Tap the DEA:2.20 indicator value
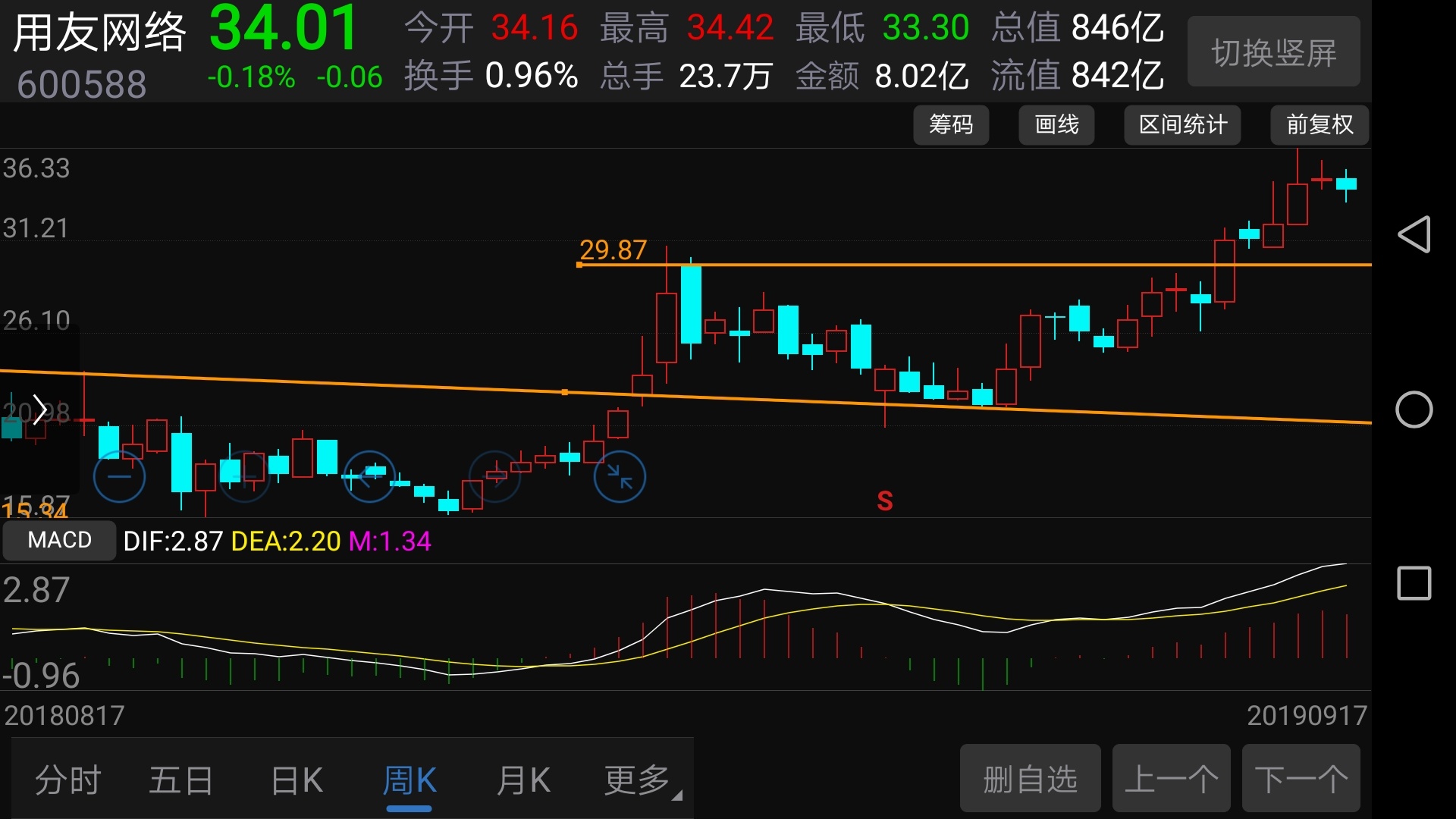 click(x=286, y=541)
